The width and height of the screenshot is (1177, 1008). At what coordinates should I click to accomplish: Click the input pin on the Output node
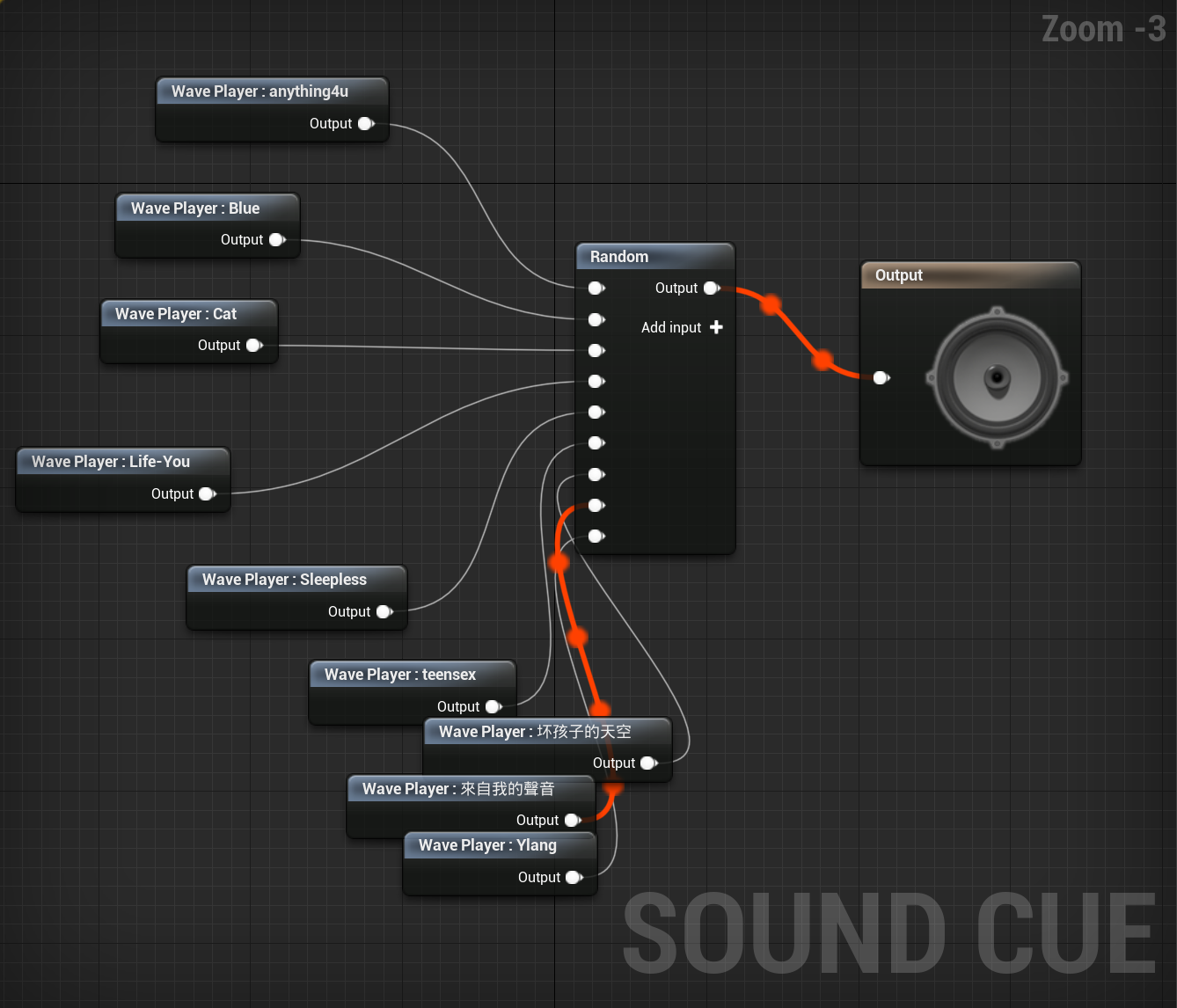881,378
